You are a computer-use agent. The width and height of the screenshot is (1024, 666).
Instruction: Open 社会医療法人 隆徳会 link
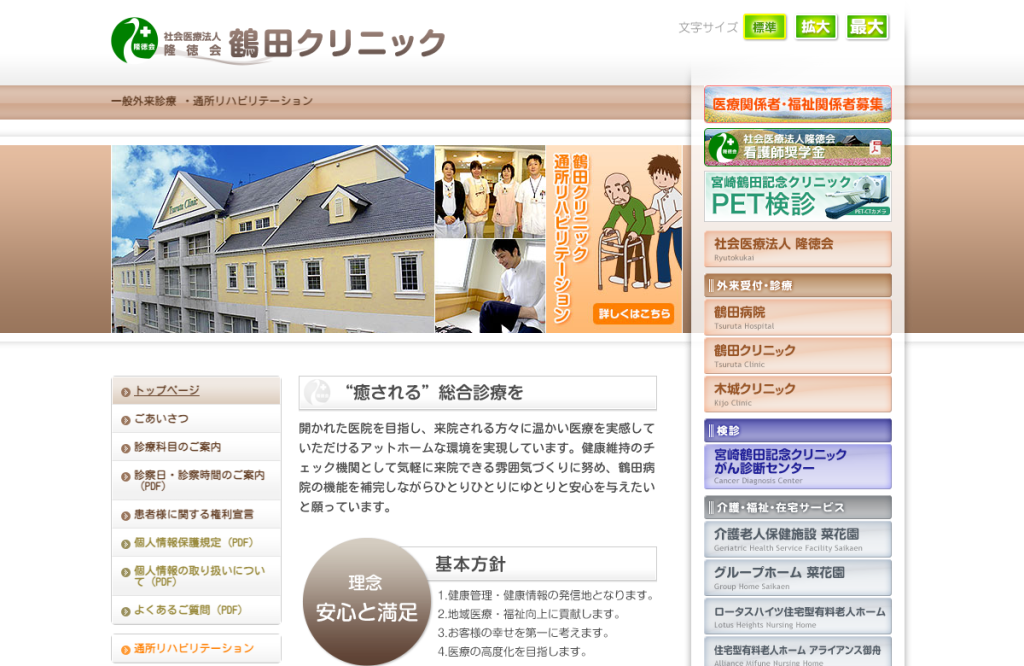[797, 249]
